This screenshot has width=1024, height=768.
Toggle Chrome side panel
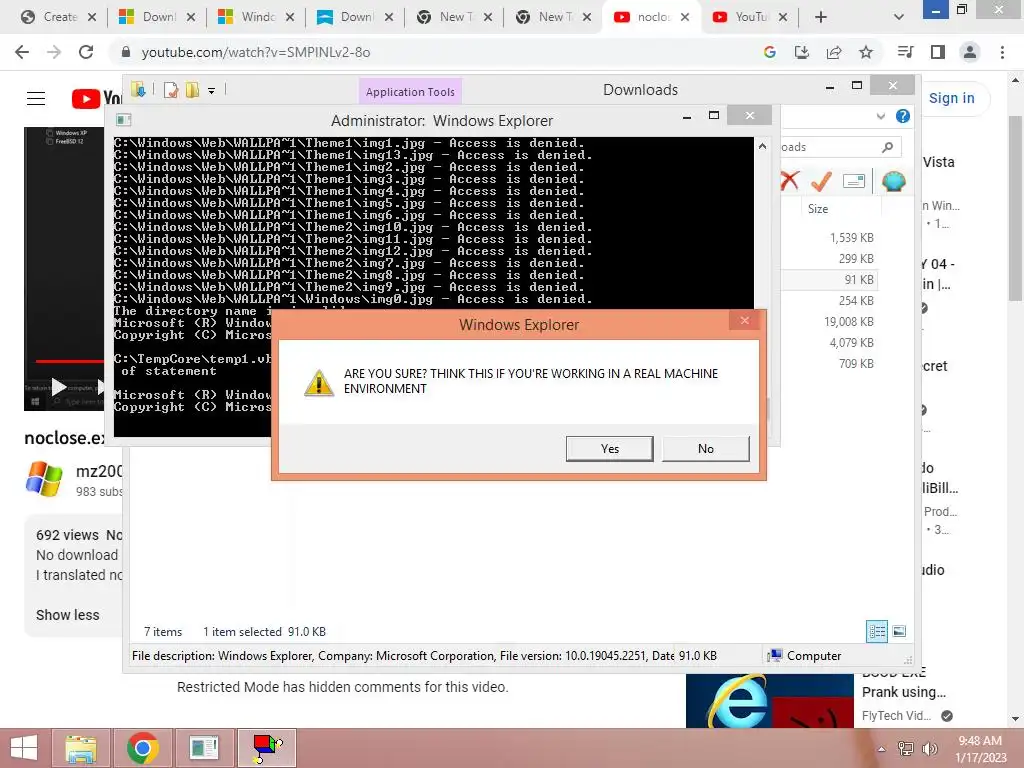(x=938, y=52)
